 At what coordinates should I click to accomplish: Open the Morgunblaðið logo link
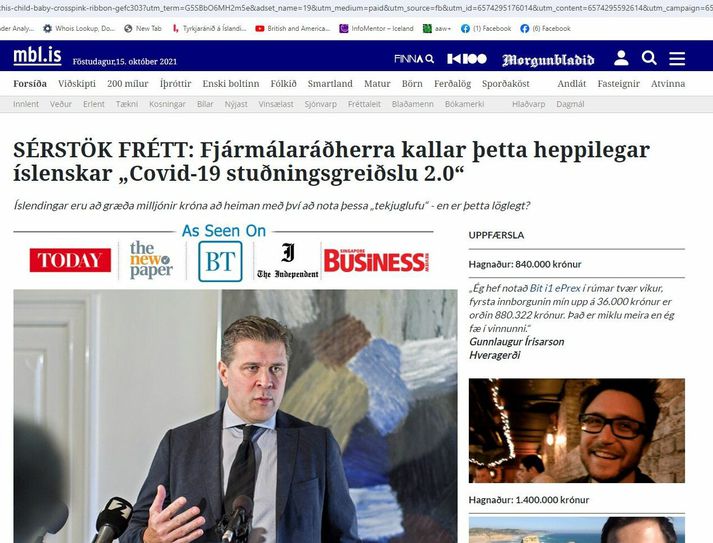(x=548, y=60)
